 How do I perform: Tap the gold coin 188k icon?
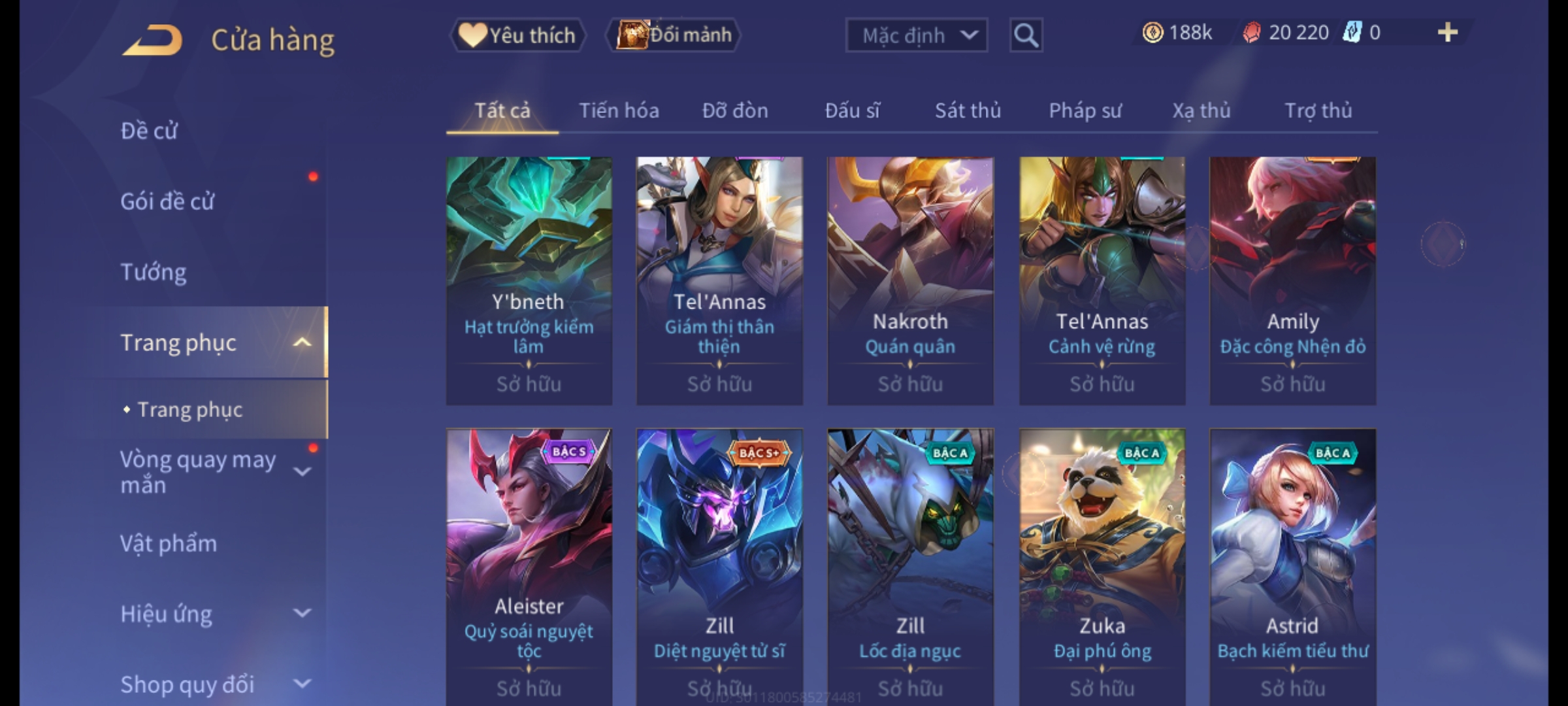[1152, 33]
